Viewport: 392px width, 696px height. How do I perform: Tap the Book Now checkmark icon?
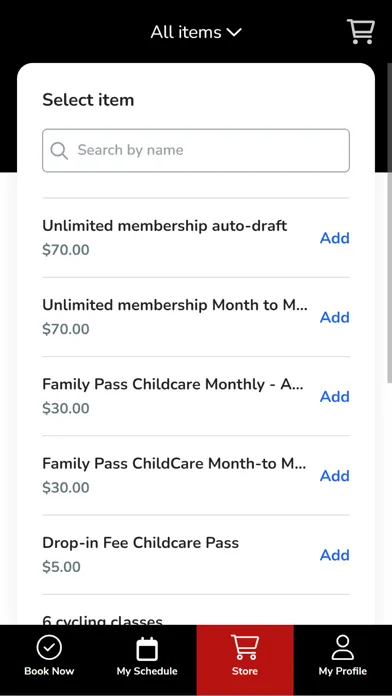point(49,648)
